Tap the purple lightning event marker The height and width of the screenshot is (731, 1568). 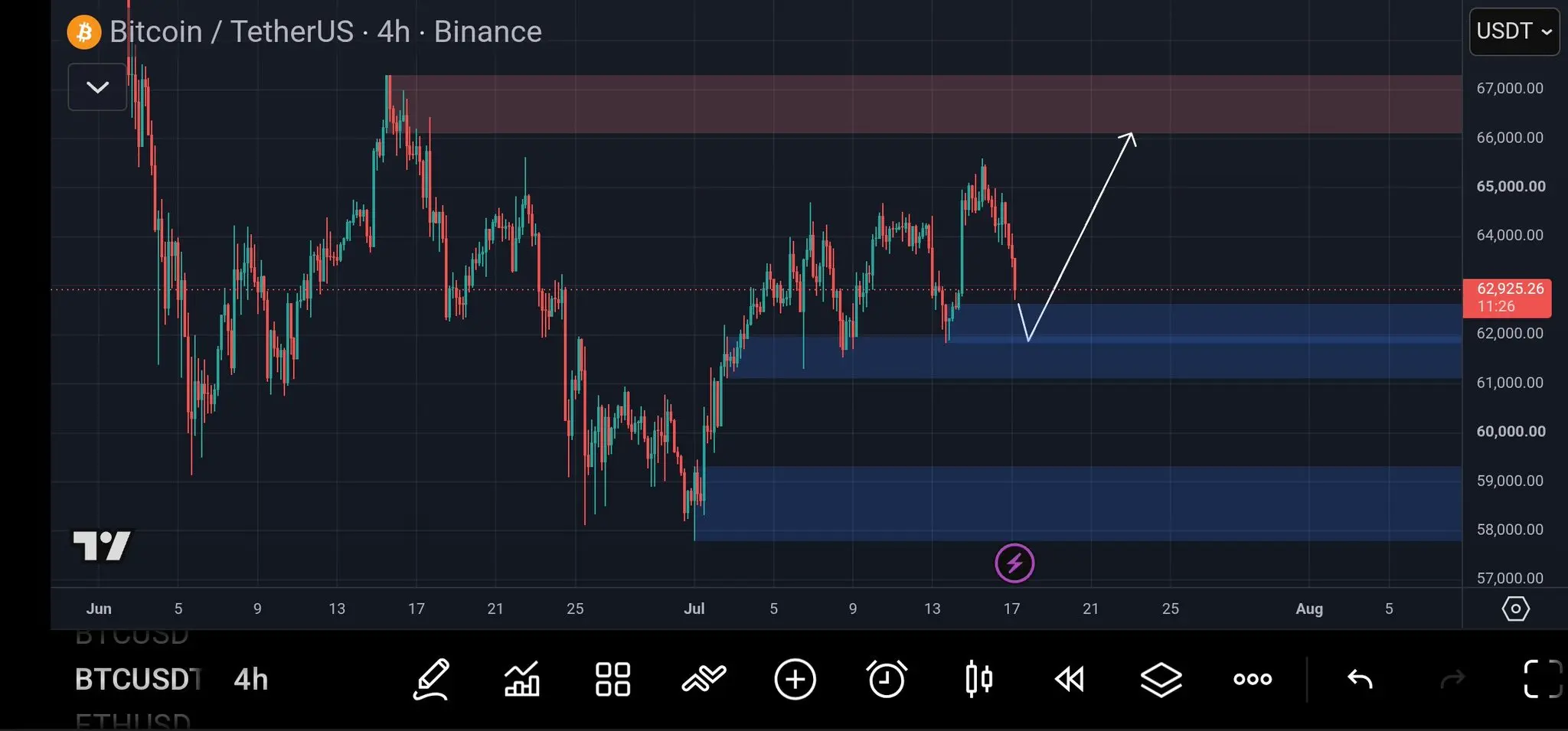coord(1014,563)
